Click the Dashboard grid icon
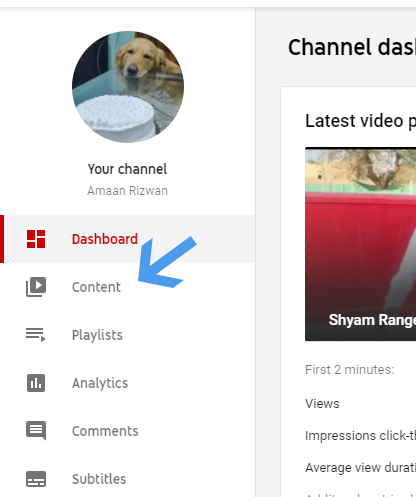The height and width of the screenshot is (497, 416). [x=36, y=239]
